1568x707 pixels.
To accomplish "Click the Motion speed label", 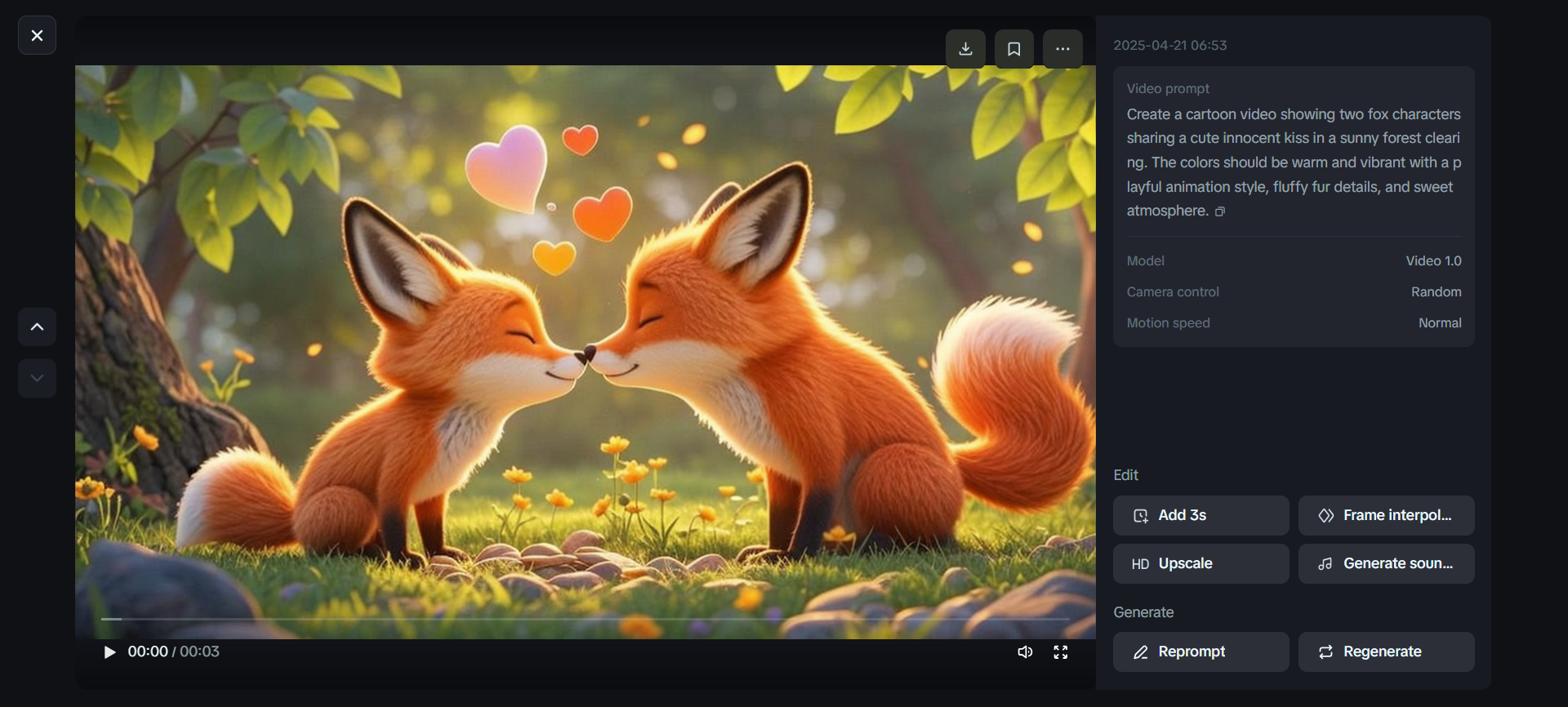I will [1168, 323].
